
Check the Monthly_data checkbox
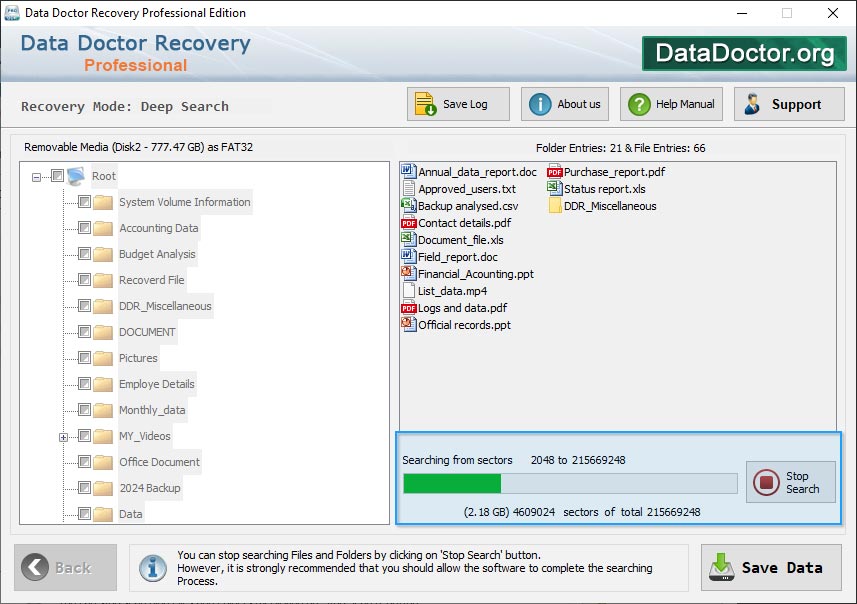[x=84, y=409]
